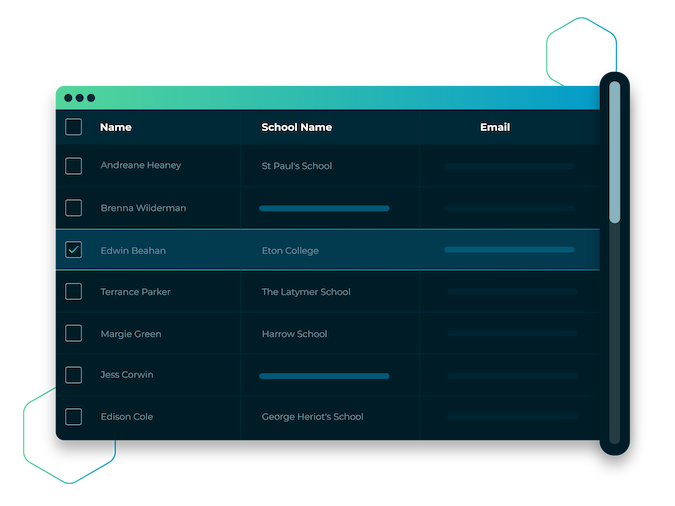
Task: Choose the name Terrance Parker
Action: click(136, 292)
